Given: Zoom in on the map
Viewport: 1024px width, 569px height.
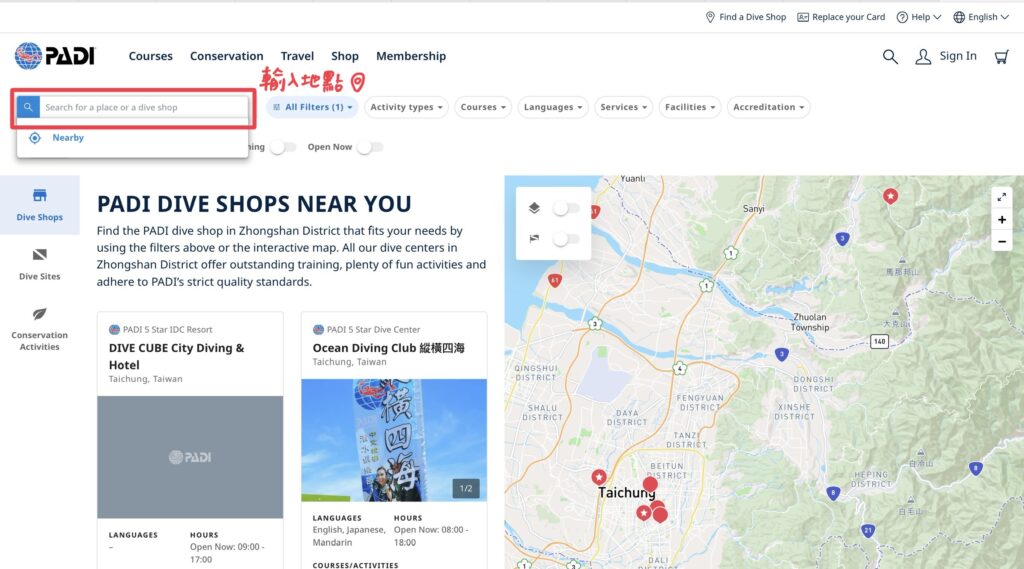Looking at the screenshot, I should [x=1001, y=220].
